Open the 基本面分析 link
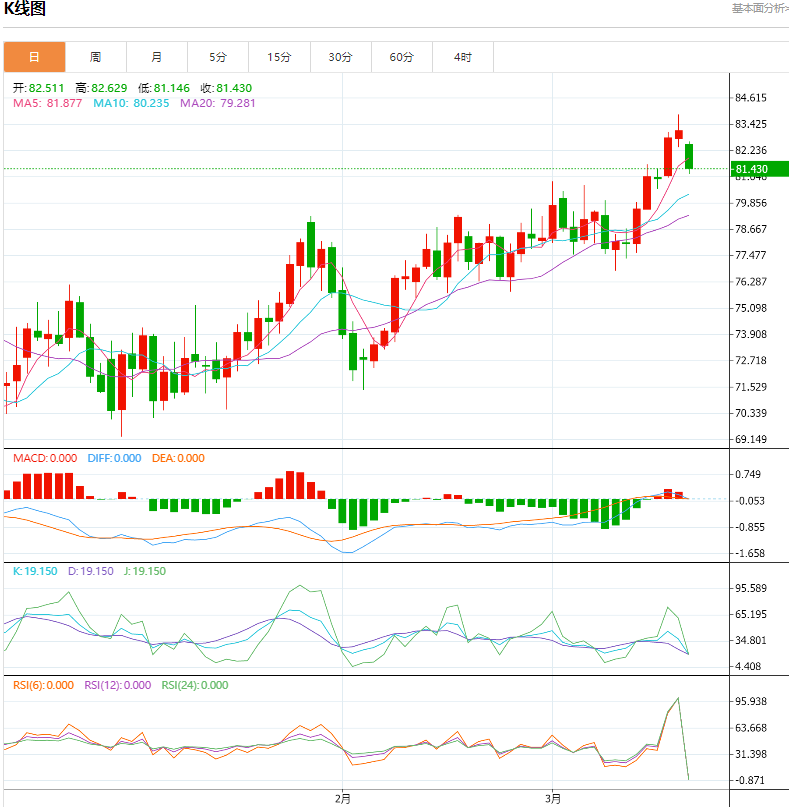Viewport: 789px width, 807px height. pyautogui.click(x=758, y=8)
